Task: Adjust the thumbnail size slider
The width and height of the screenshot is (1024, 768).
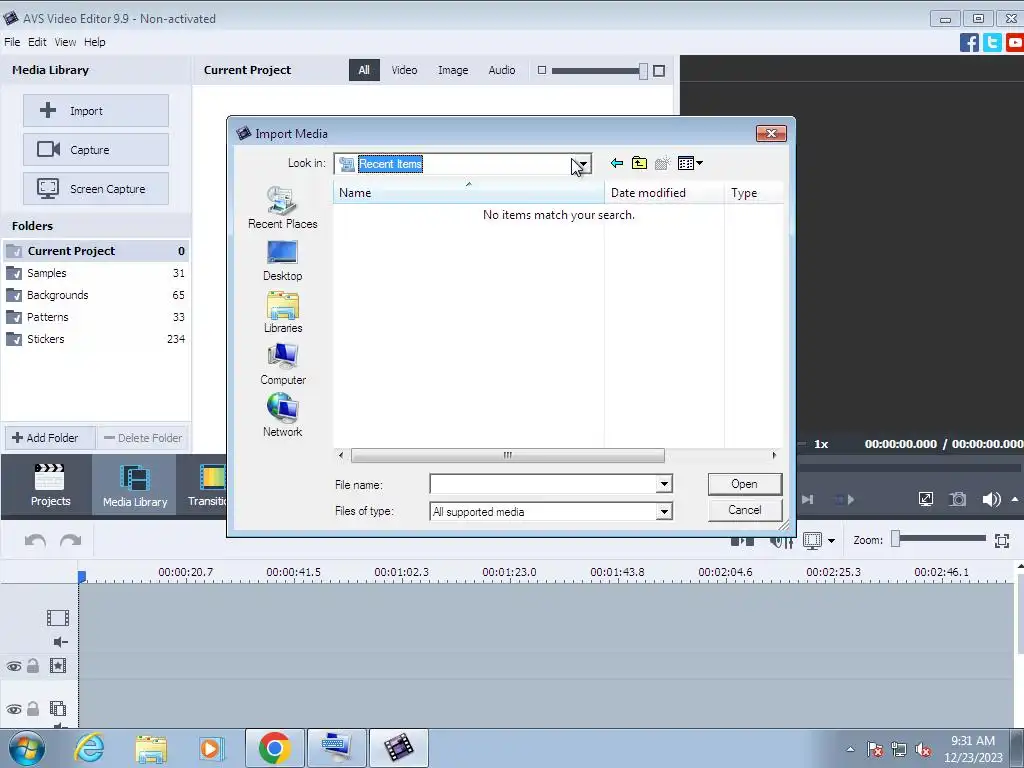Action: pyautogui.click(x=643, y=71)
